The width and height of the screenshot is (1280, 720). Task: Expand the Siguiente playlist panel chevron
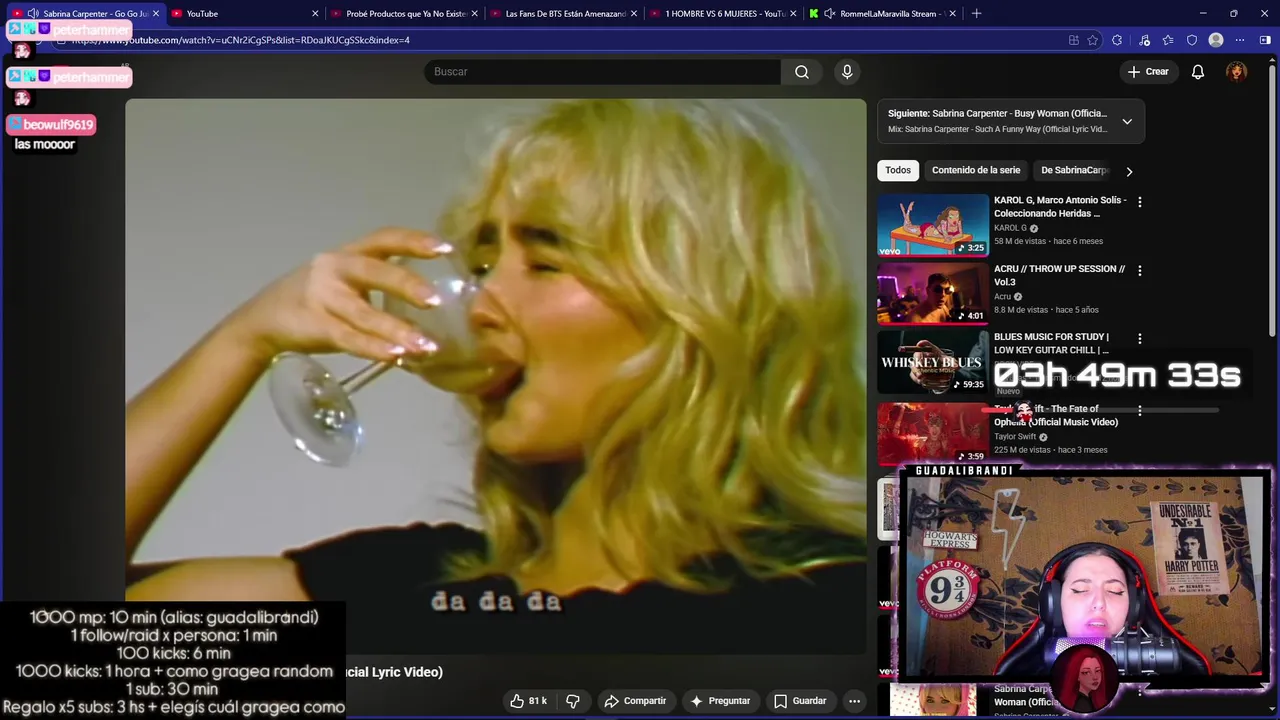pos(1127,122)
